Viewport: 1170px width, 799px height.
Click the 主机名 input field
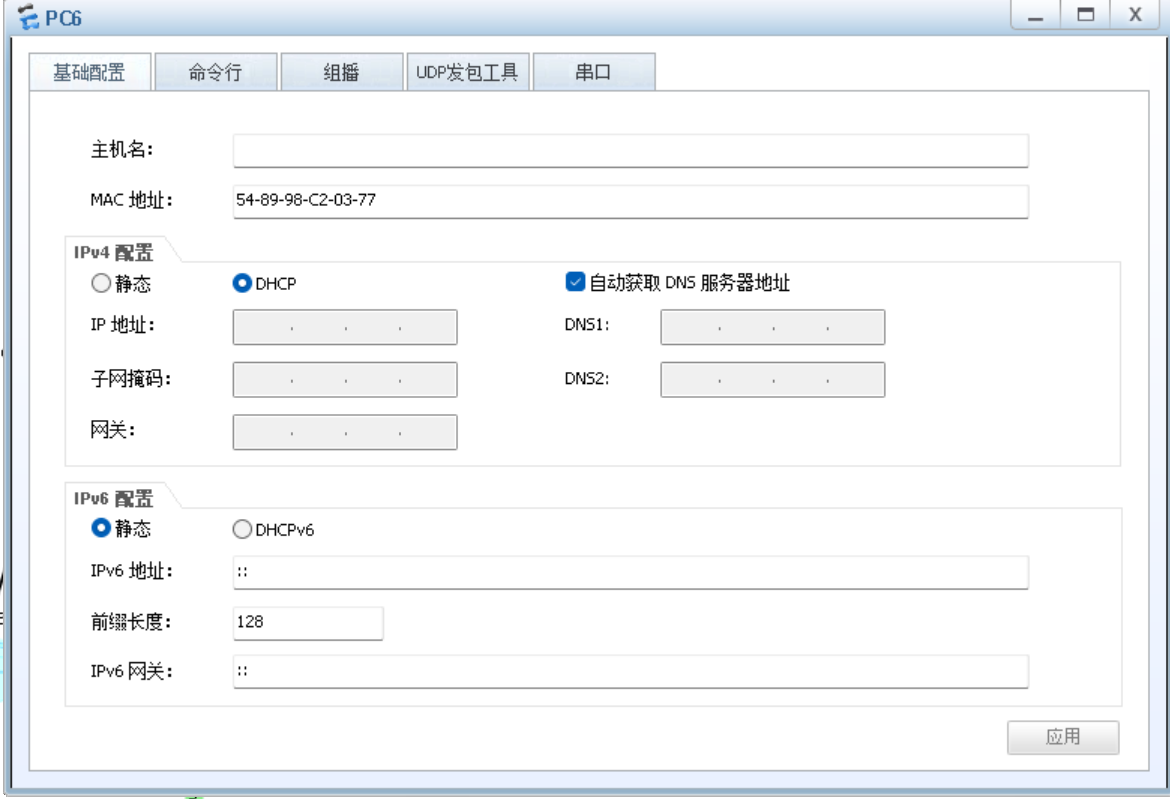click(x=631, y=151)
